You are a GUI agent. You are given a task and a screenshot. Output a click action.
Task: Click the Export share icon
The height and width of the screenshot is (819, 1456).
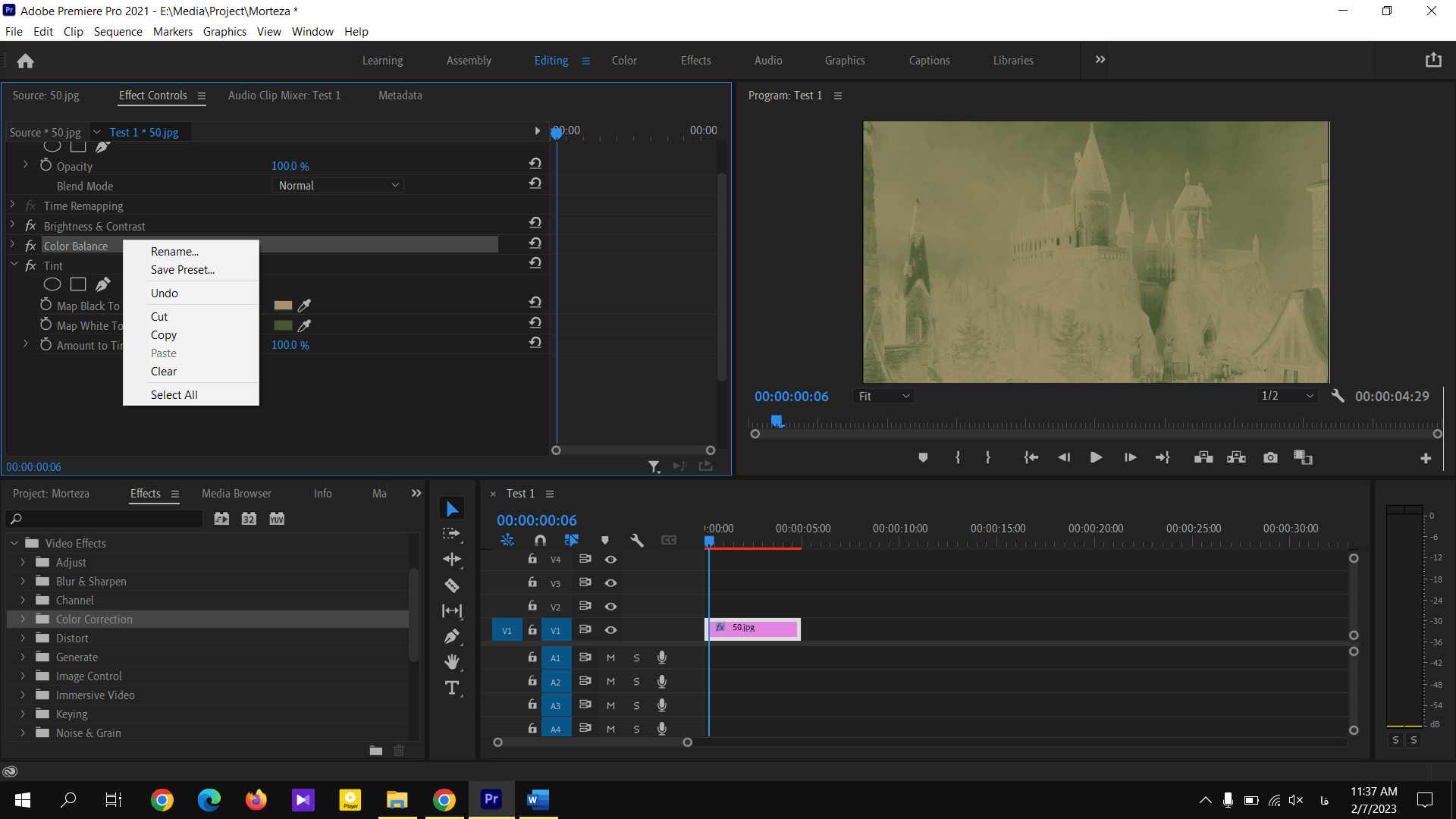point(1433,60)
